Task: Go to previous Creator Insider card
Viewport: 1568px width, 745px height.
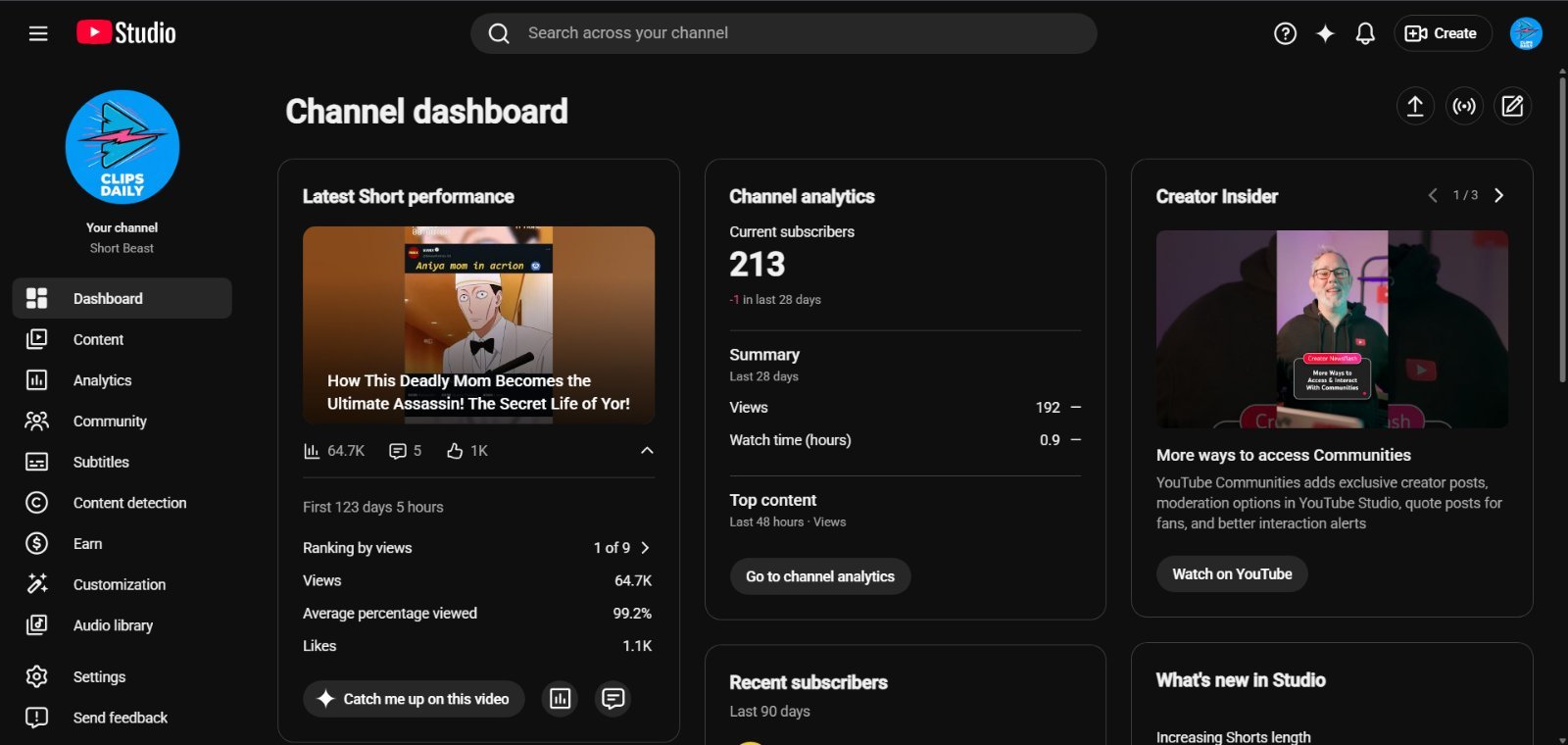Action: [1433, 195]
